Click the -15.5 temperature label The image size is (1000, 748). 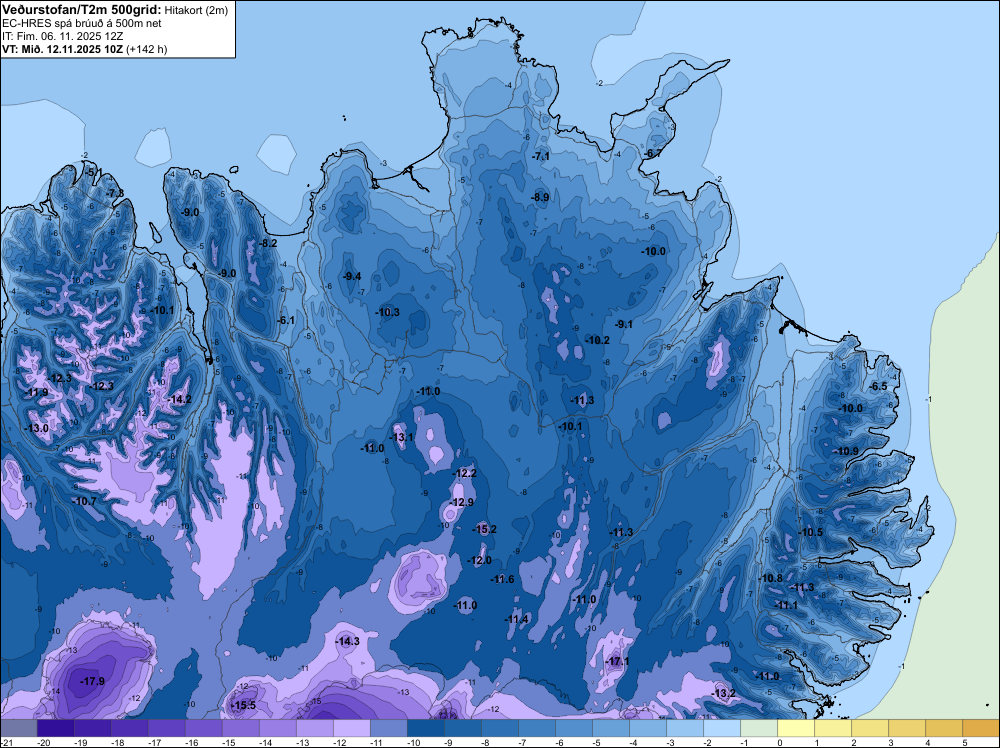pos(243,705)
